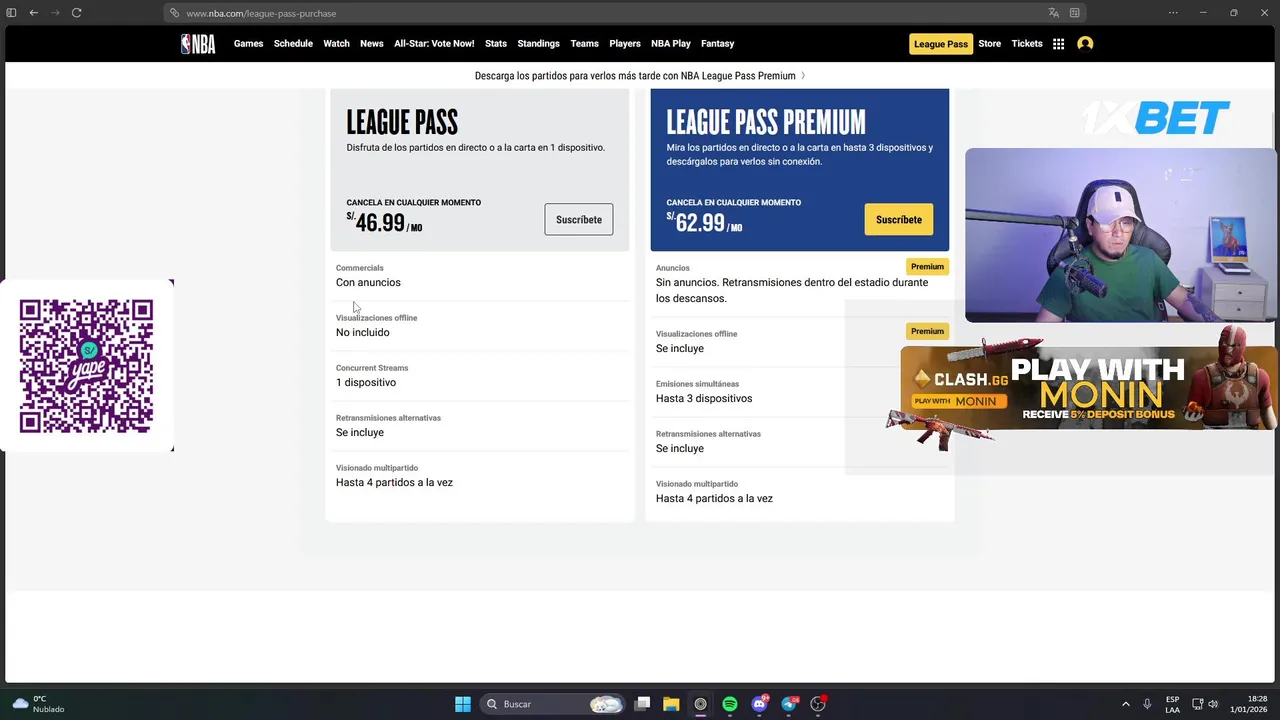Image resolution: width=1280 pixels, height=720 pixels.
Task: Click the 'Sin anuncios' premium description text
Action: click(x=792, y=291)
